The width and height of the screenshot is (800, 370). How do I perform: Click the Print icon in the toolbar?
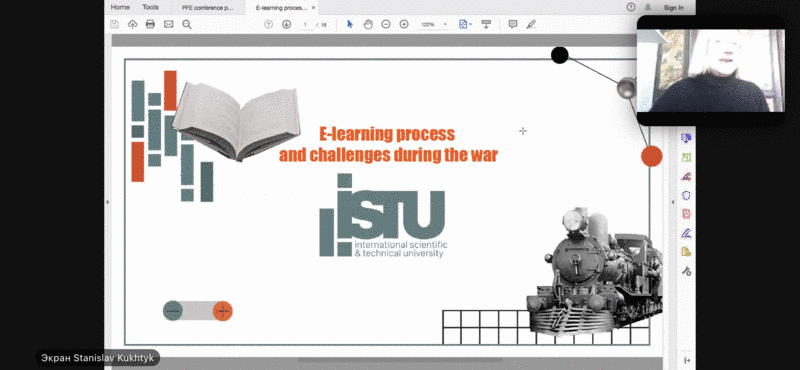click(x=150, y=24)
